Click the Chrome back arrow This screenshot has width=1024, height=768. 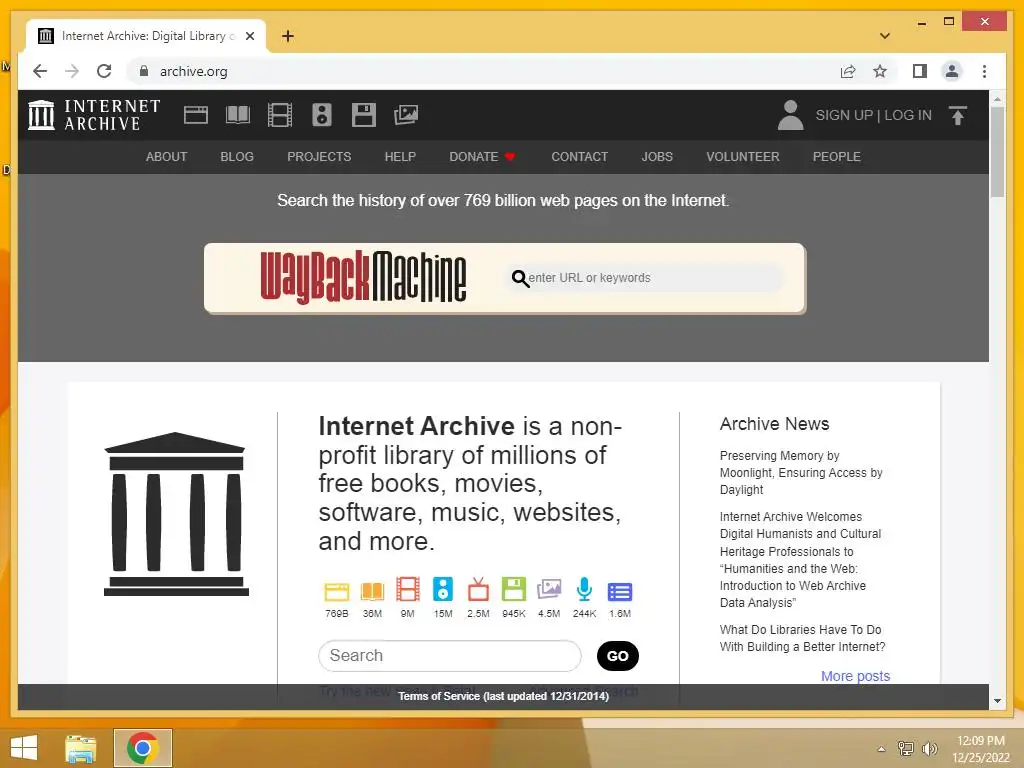40,71
